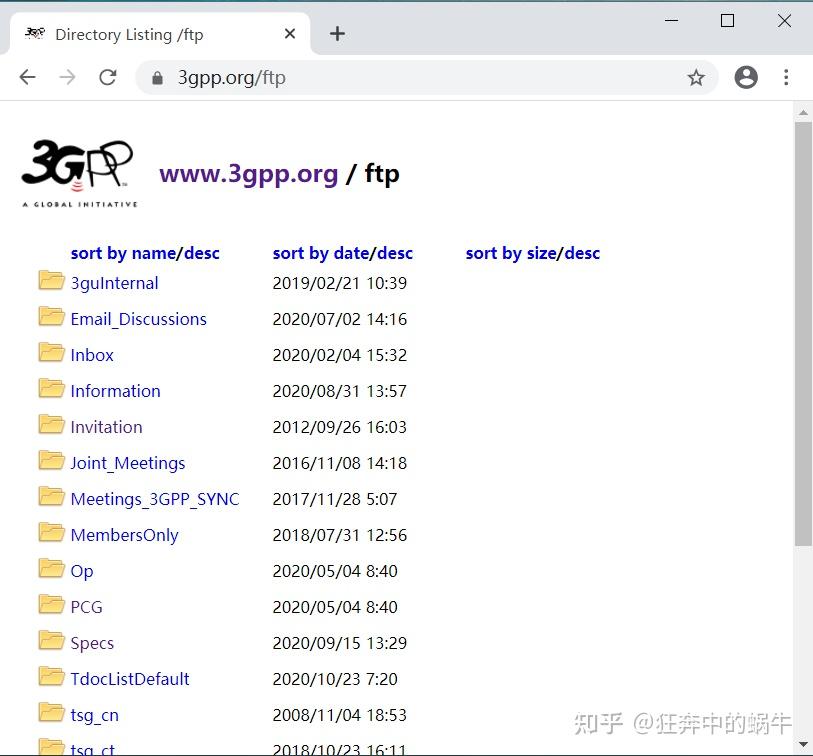Sort listing descending by size via desc link
This screenshot has width=813, height=756.
coord(582,252)
